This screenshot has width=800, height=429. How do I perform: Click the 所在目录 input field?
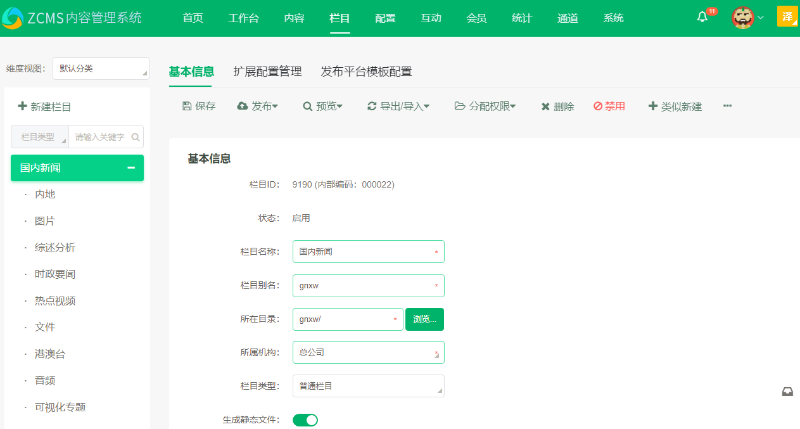(x=348, y=319)
